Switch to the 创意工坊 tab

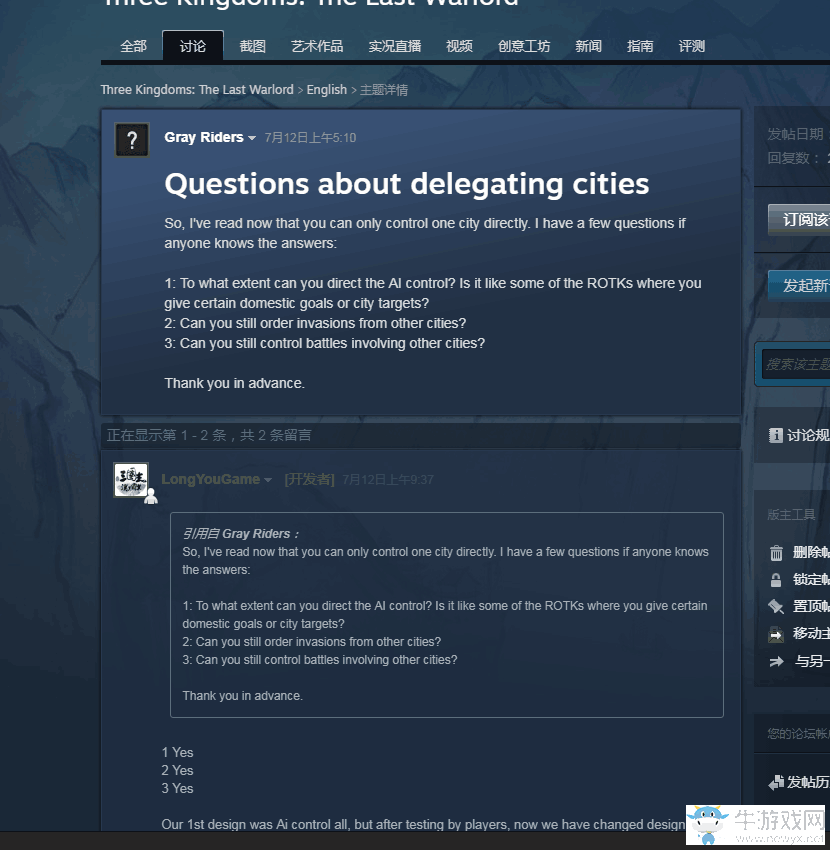[524, 46]
